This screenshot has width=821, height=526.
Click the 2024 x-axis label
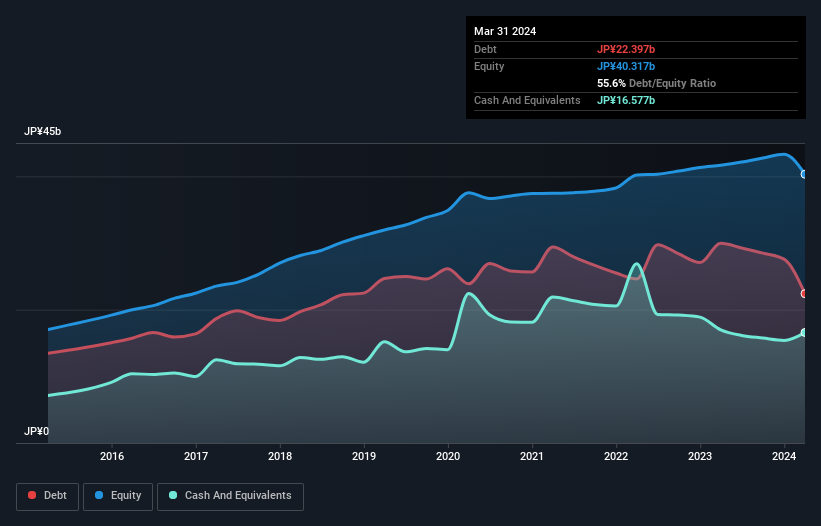pos(784,456)
